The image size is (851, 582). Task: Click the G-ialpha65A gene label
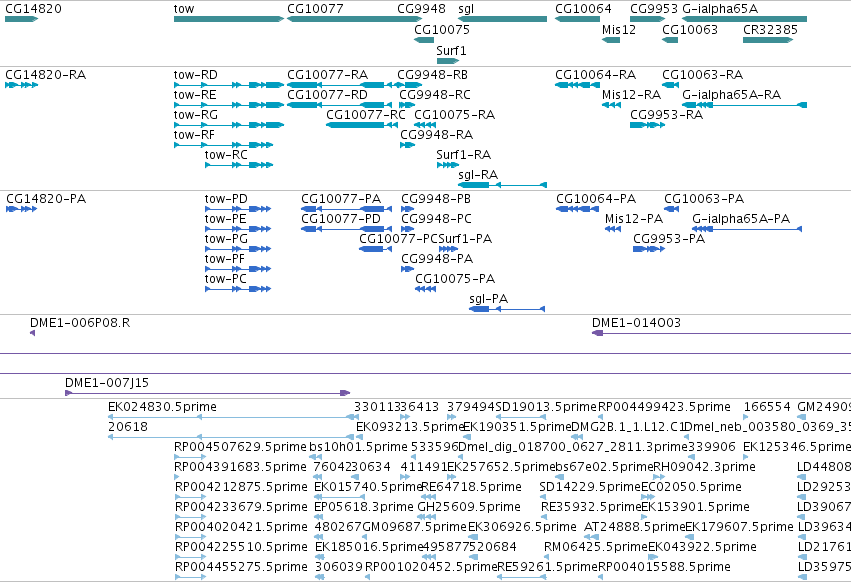pyautogui.click(x=720, y=9)
